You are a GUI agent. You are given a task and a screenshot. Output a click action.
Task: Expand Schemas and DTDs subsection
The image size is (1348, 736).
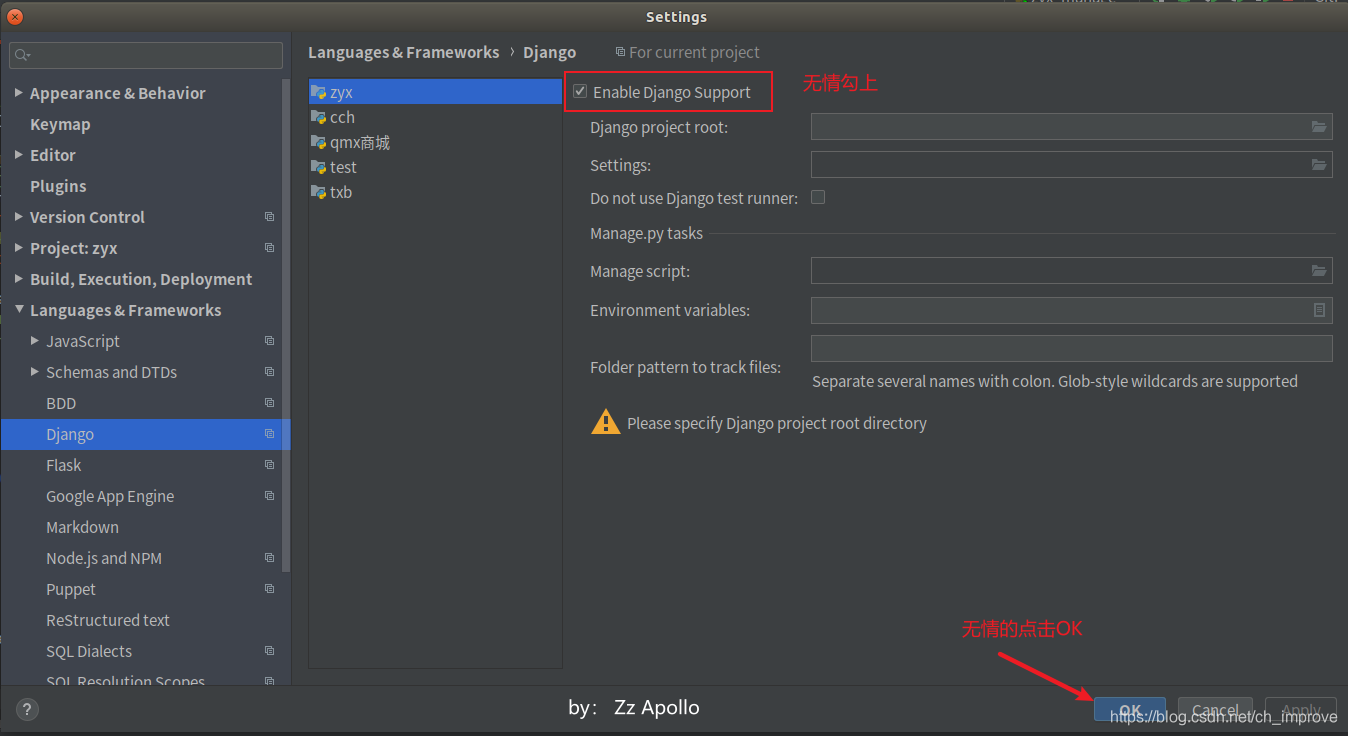(x=36, y=371)
